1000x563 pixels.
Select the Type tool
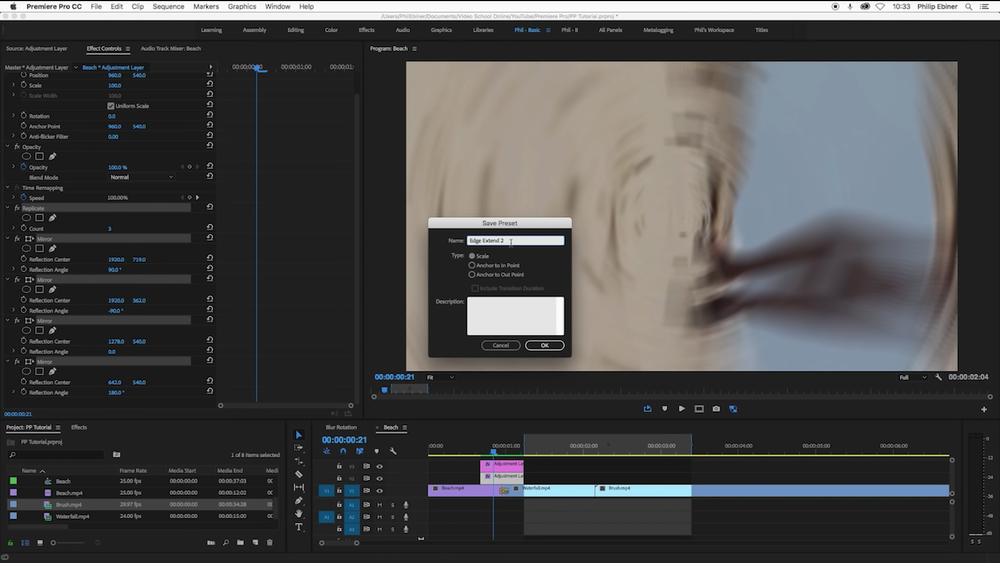[x=298, y=527]
